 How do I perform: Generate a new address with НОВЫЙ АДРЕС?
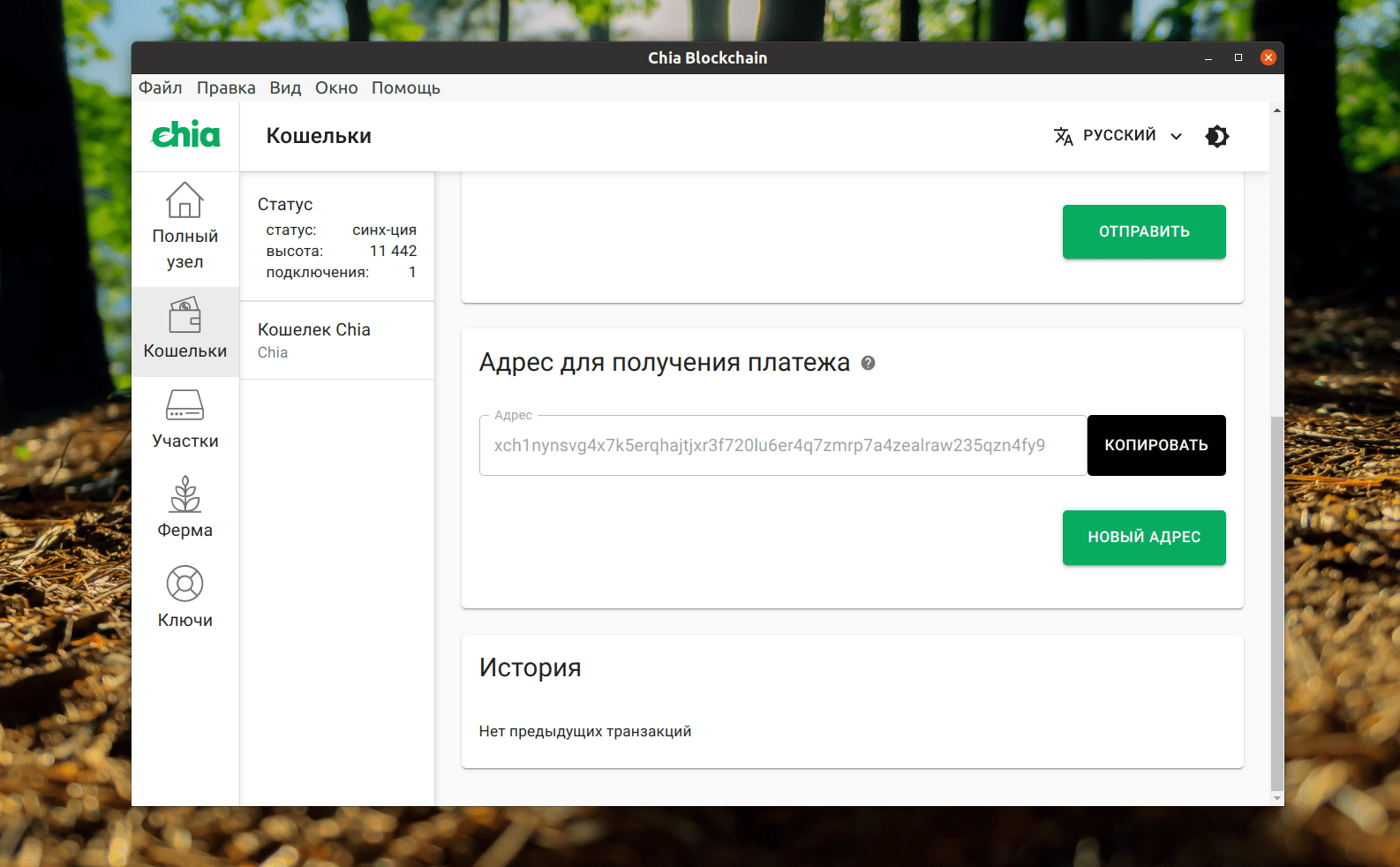1144,537
